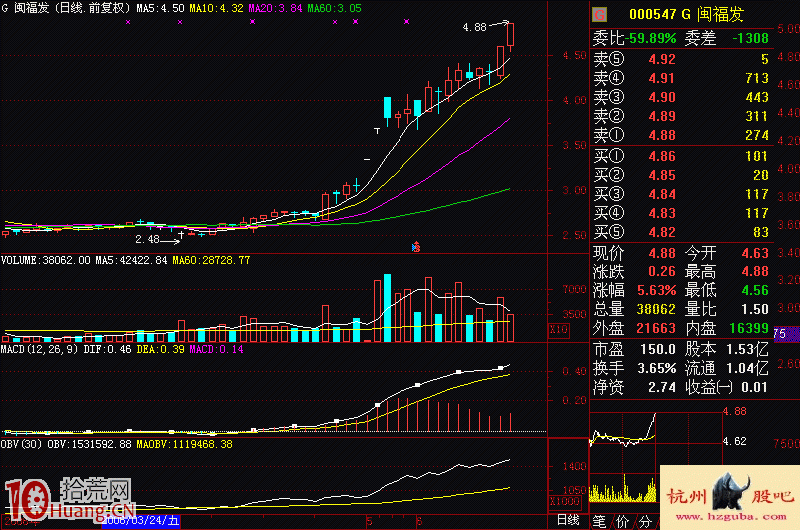800x530 pixels.
Task: Select the magenta MACD:0.14 label
Action: (216, 349)
